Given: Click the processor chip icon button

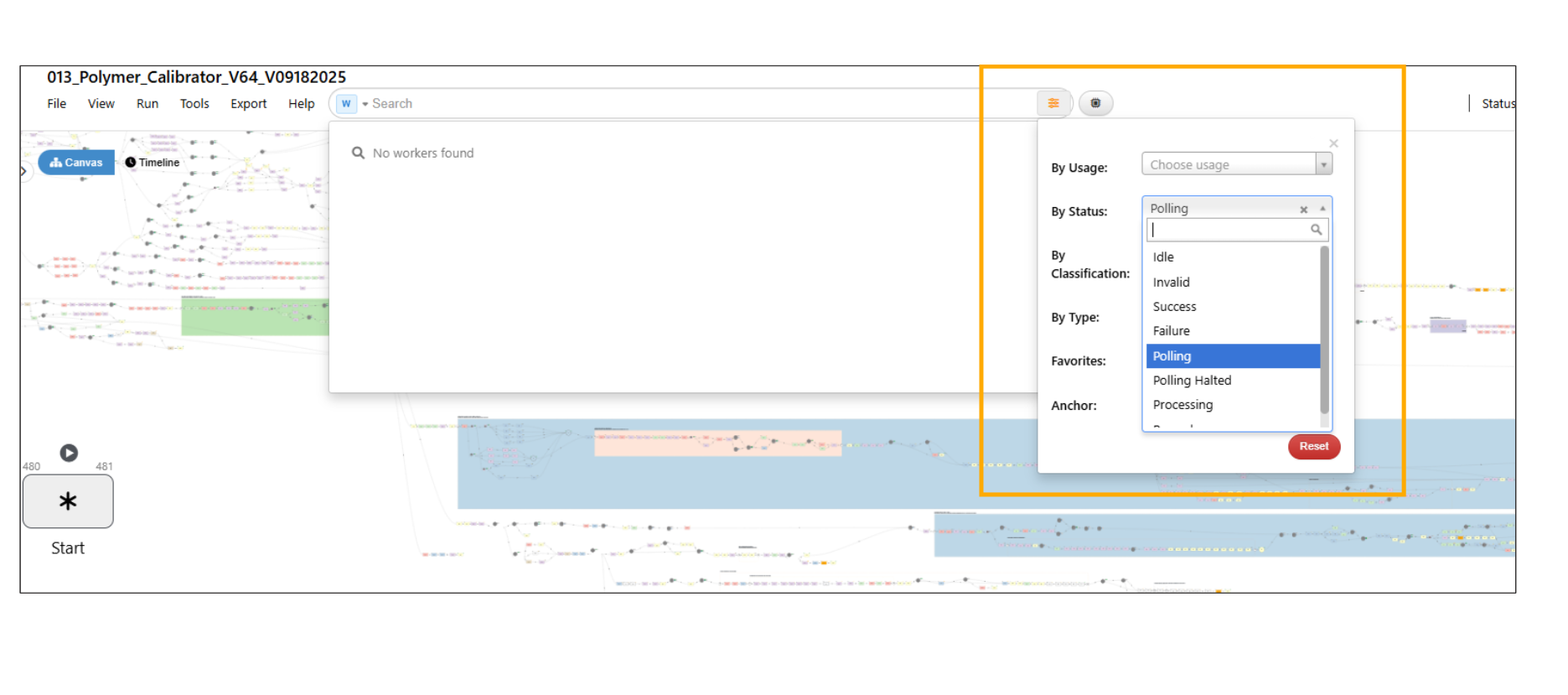Looking at the screenshot, I should coord(1095,103).
